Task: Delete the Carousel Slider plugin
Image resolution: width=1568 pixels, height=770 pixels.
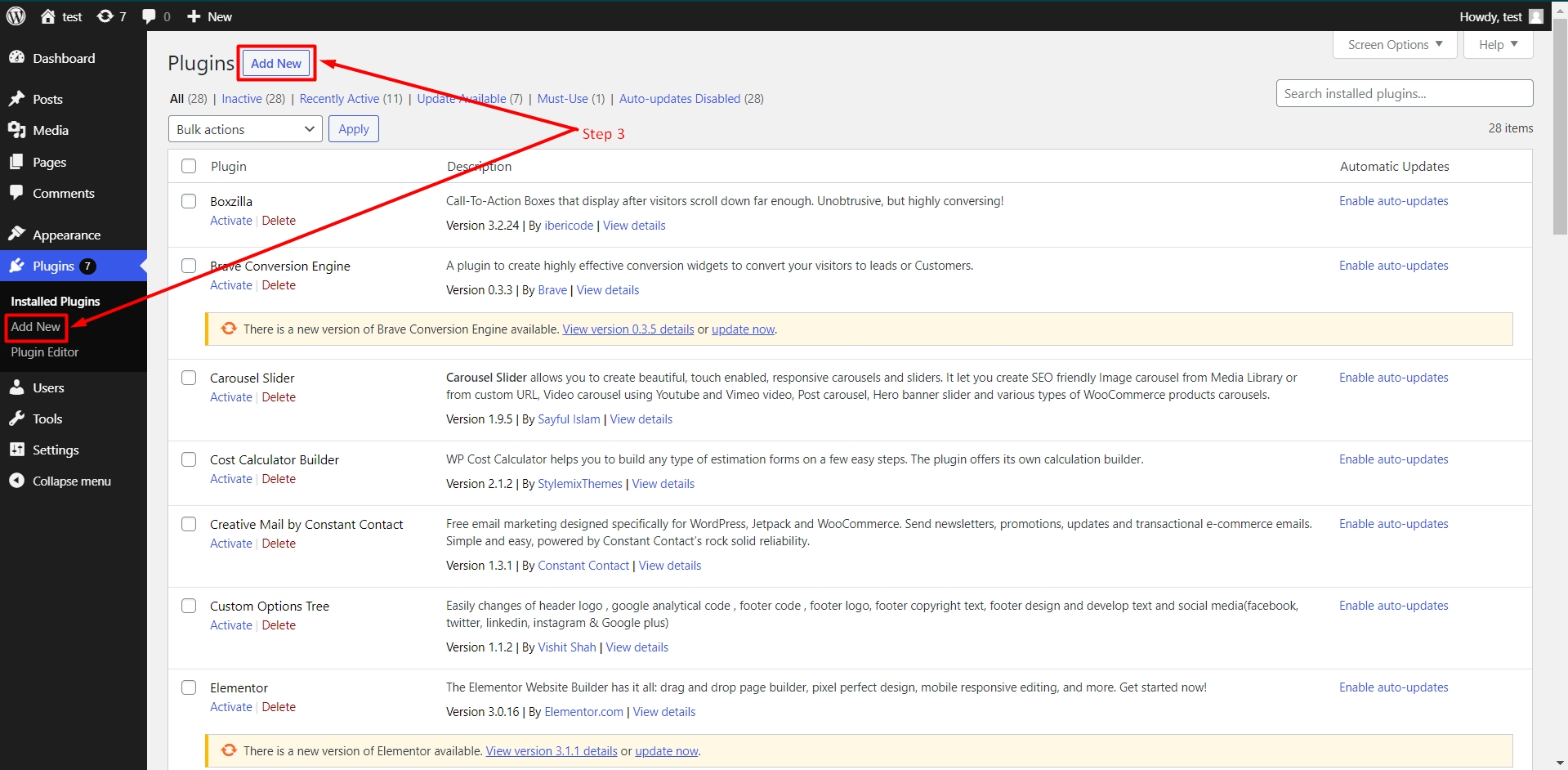Action: pyautogui.click(x=279, y=397)
